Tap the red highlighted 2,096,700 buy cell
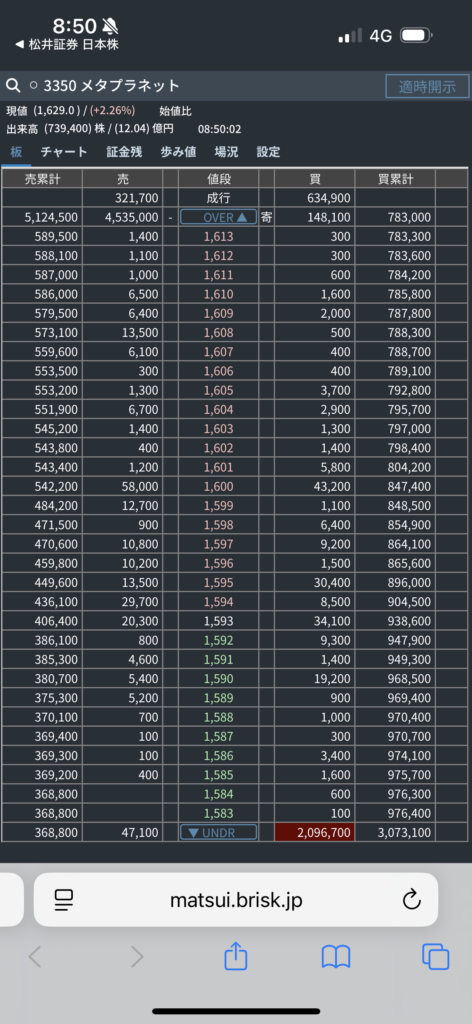Viewport: 472px width, 1024px height. tap(315, 832)
